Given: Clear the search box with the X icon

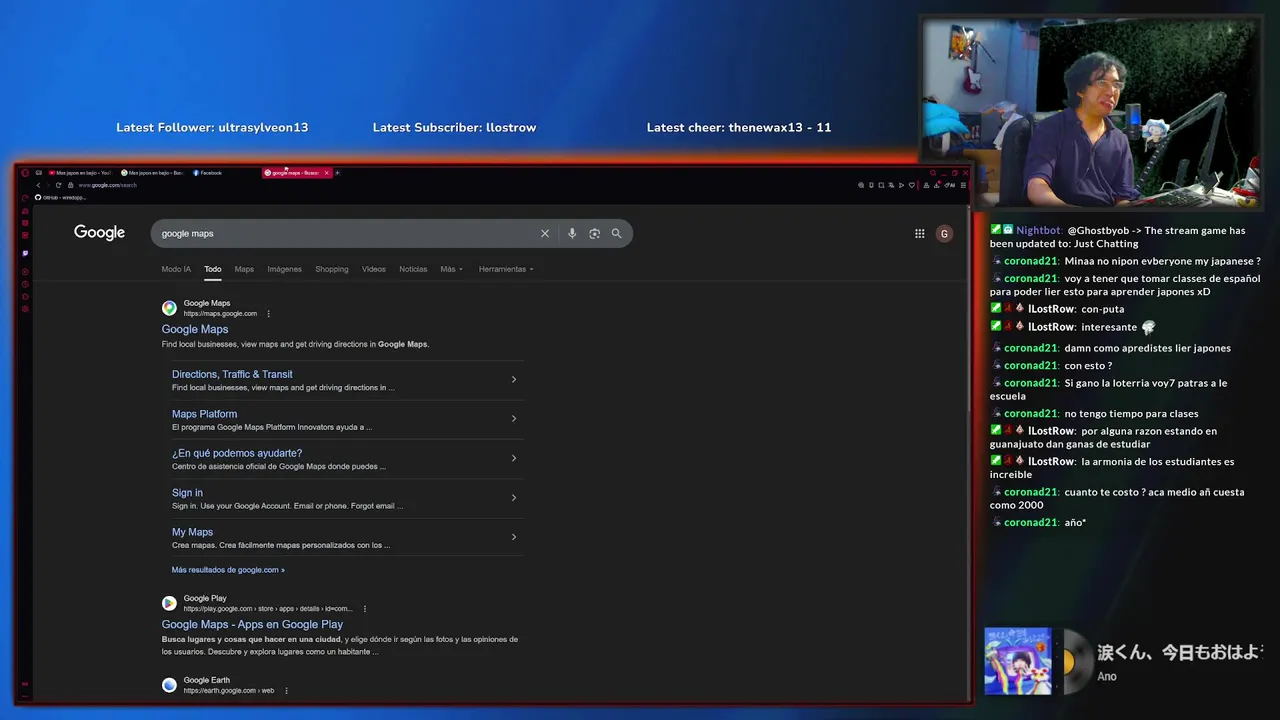Looking at the screenshot, I should [x=545, y=233].
